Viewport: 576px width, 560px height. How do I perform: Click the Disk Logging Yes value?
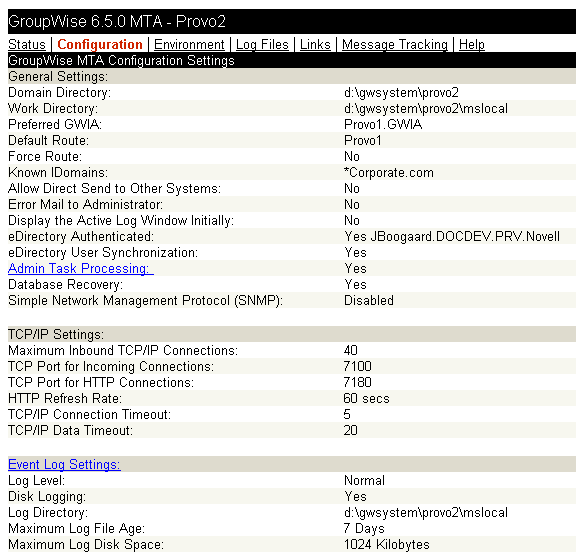coord(356,497)
